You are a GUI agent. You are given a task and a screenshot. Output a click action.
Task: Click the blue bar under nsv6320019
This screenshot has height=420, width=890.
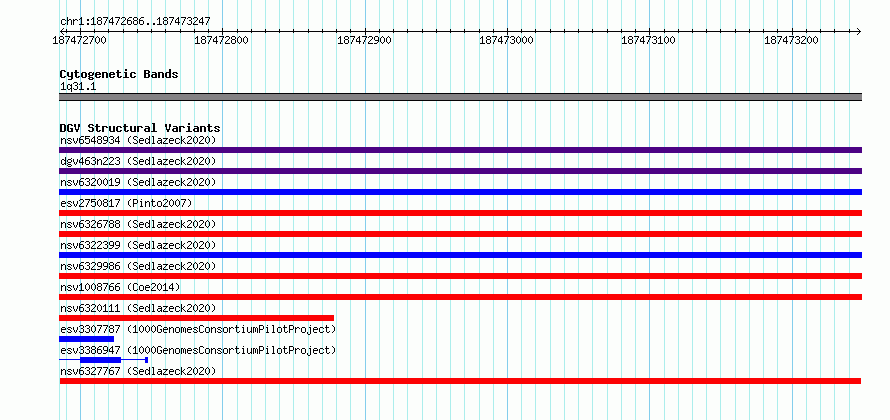[x=460, y=192]
